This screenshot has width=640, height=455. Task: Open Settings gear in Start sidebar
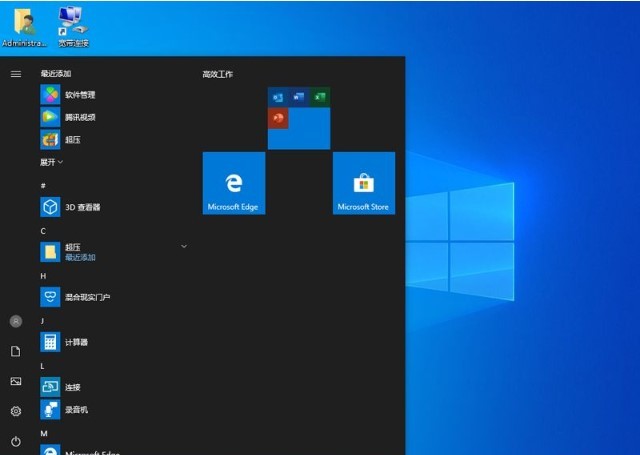(x=16, y=411)
